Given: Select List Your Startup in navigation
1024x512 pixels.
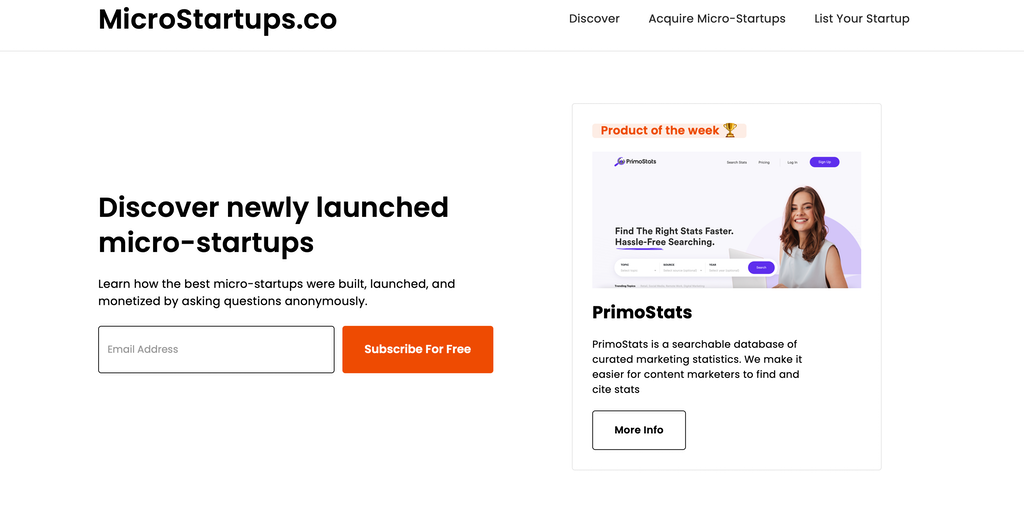Looking at the screenshot, I should pos(861,19).
